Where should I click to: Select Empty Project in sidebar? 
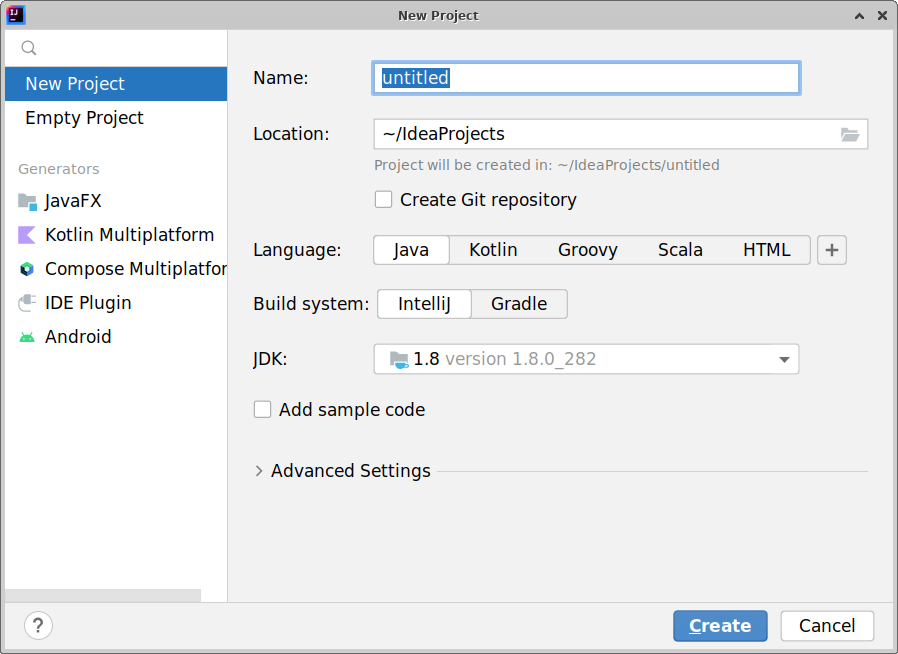pos(85,118)
